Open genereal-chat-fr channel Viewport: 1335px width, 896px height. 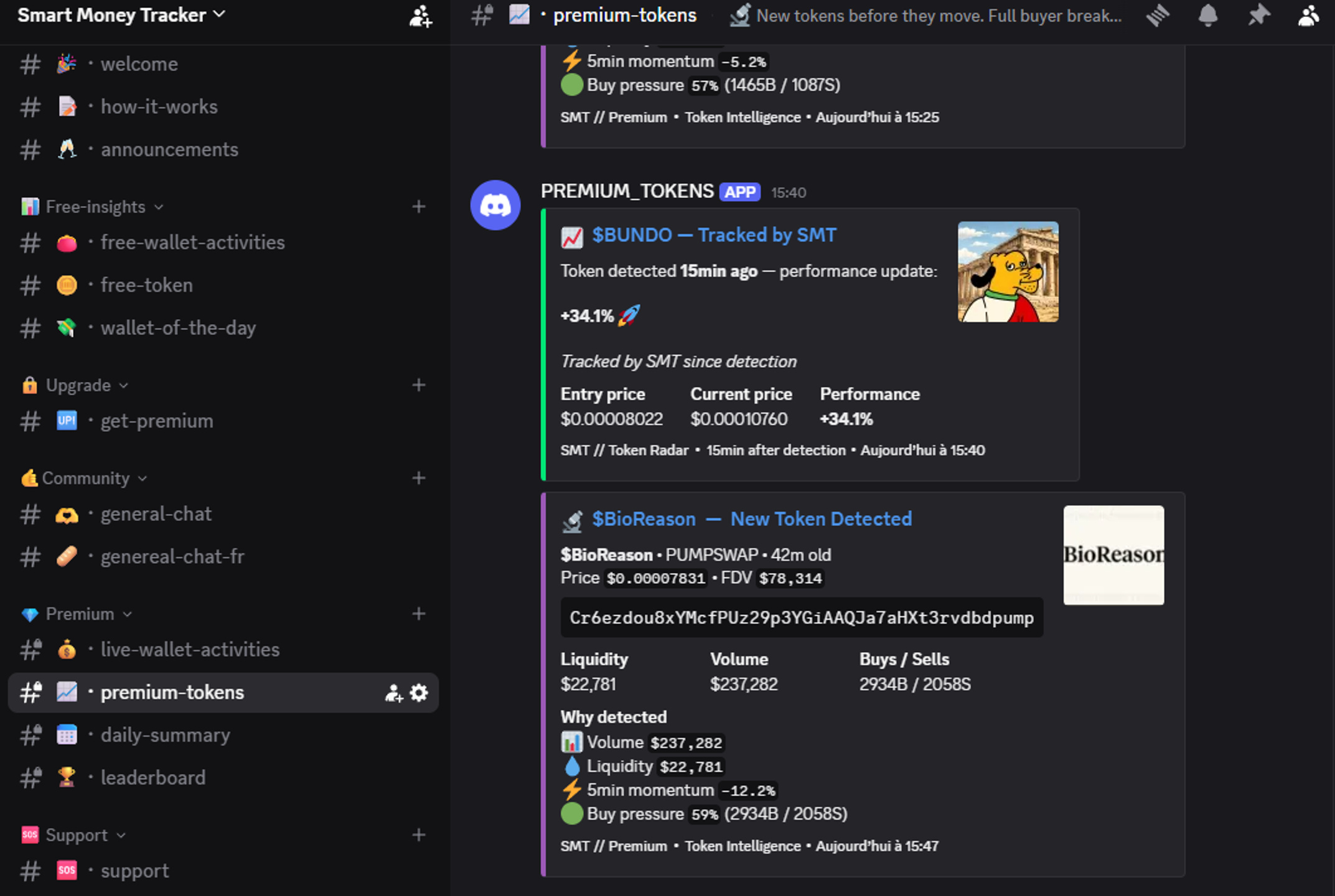(x=223, y=556)
